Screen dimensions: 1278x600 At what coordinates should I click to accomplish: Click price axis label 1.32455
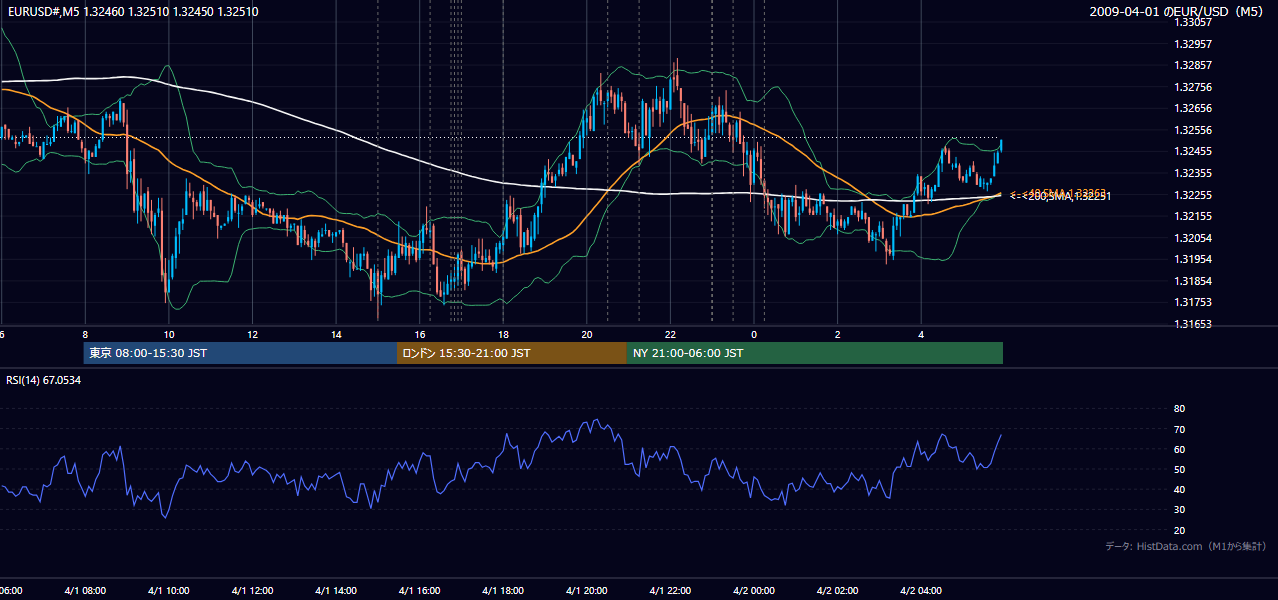[x=1193, y=151]
